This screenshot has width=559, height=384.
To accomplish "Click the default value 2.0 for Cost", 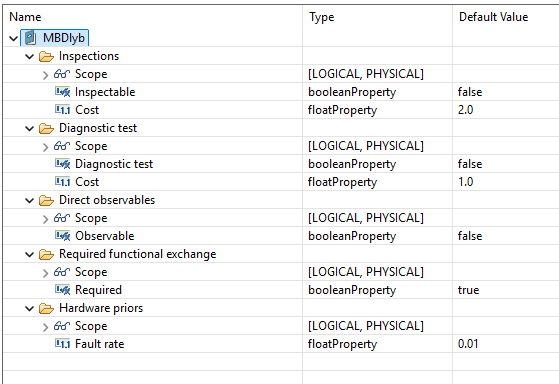I will 465,110.
